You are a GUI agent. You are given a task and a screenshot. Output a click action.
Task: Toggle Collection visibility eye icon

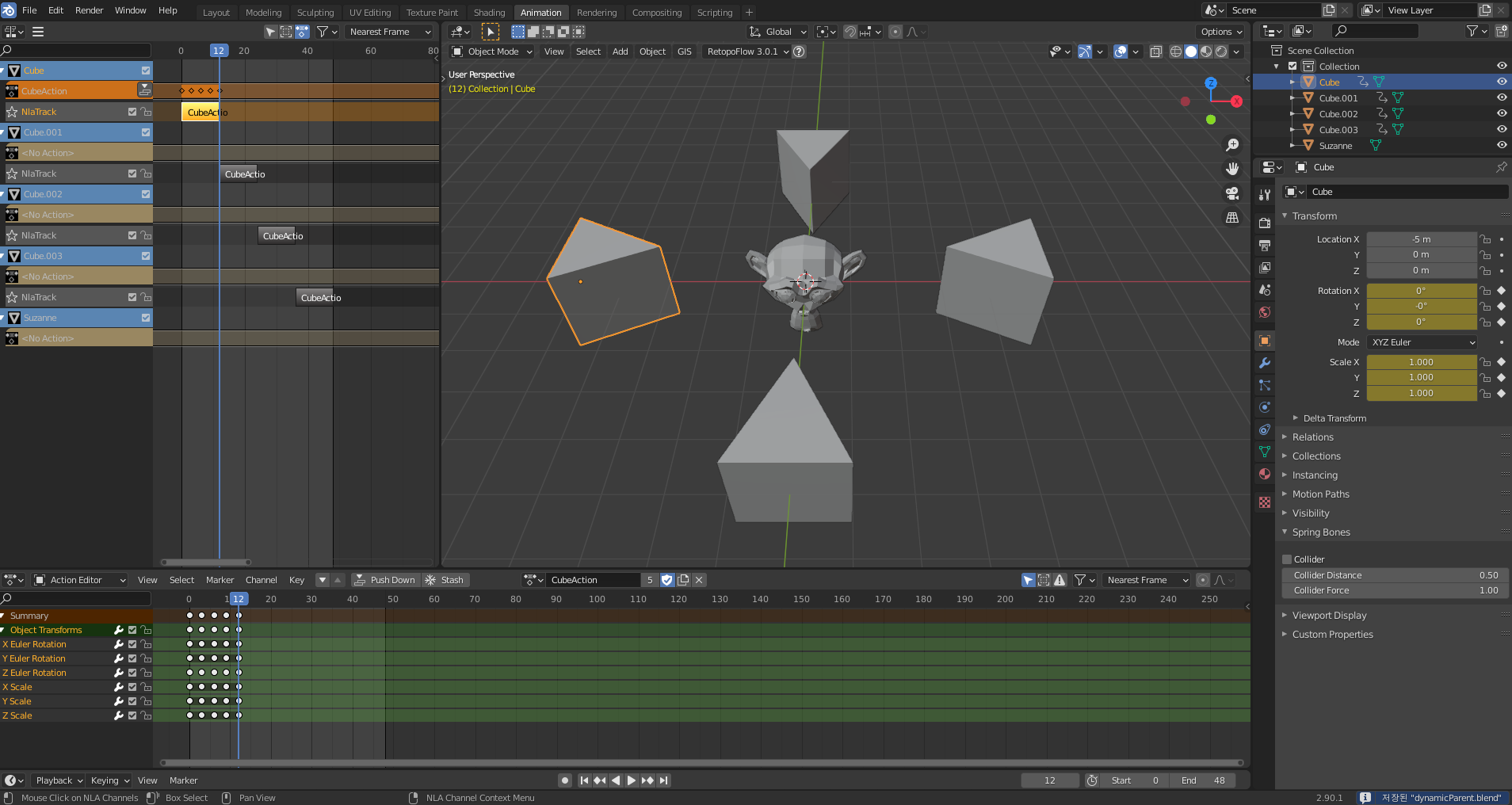point(1501,66)
